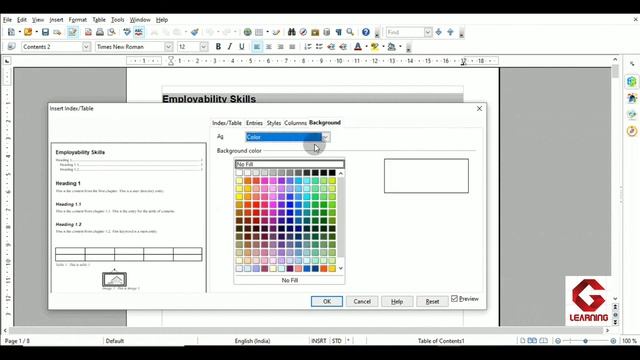Click the dialog Help button
The image size is (640, 360).
397,301
